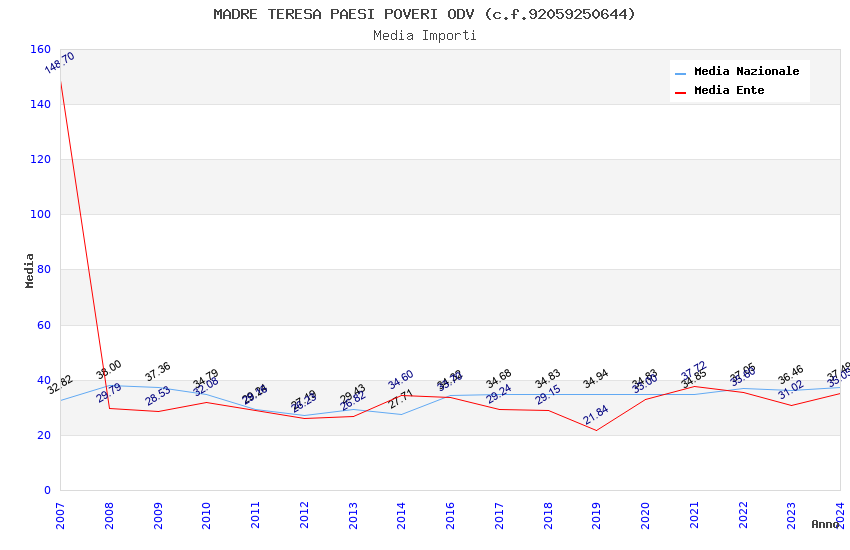Click the red Media Ente legend swatch

pos(680,92)
